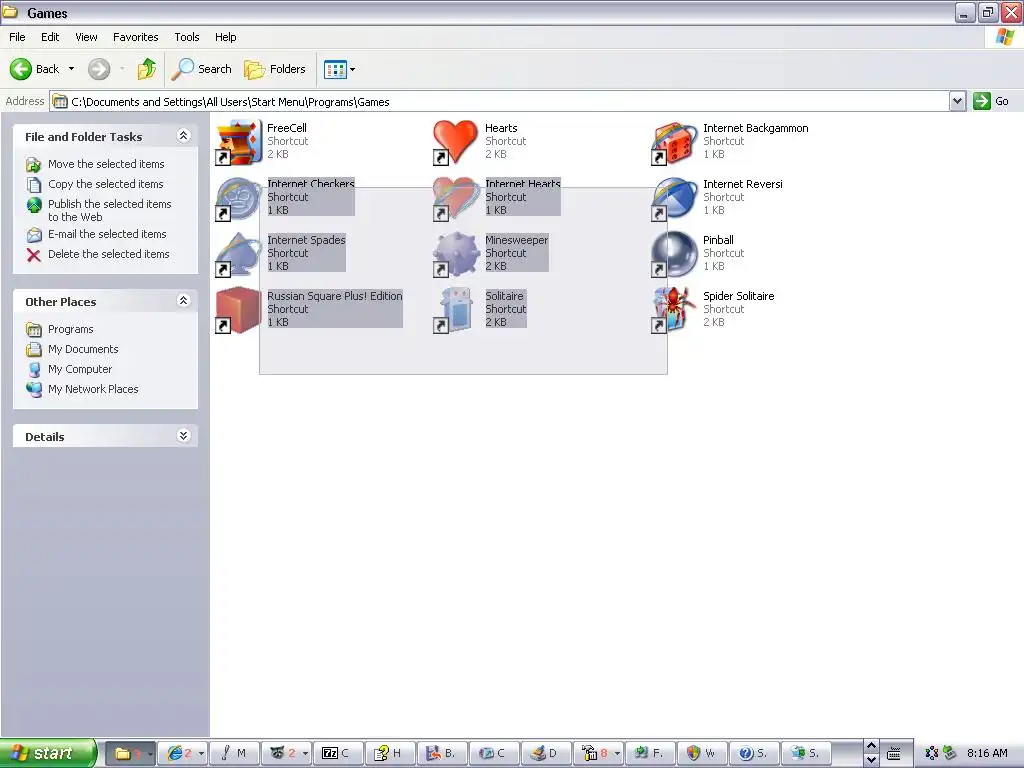Open the File menu
This screenshot has width=1024, height=768.
tap(18, 37)
